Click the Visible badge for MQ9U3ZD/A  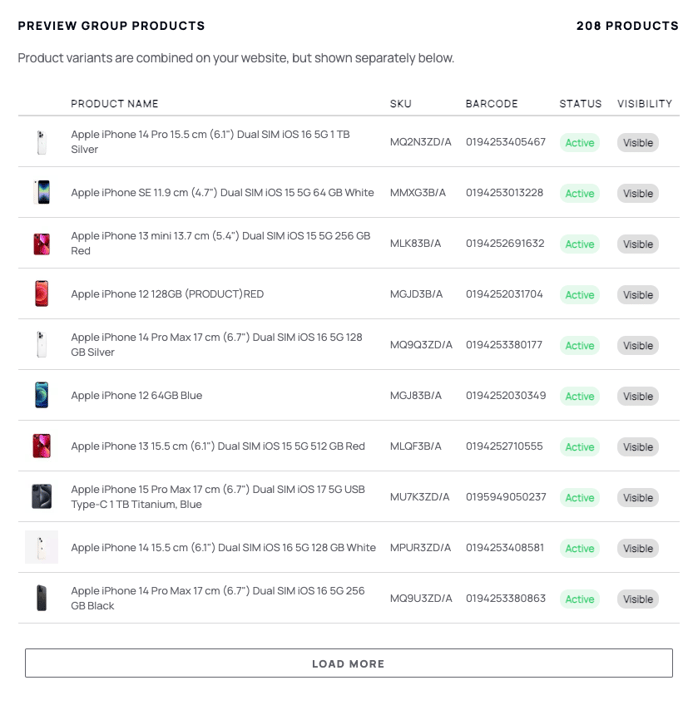pos(638,599)
